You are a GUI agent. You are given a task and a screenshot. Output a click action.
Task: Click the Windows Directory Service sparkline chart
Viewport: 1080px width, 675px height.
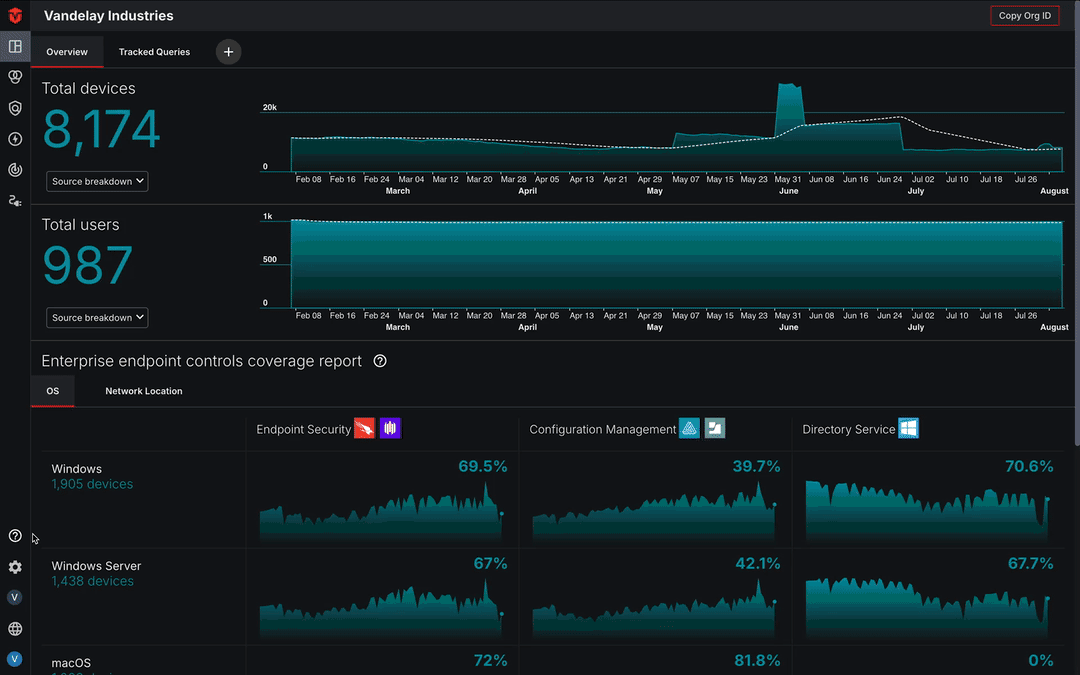928,510
